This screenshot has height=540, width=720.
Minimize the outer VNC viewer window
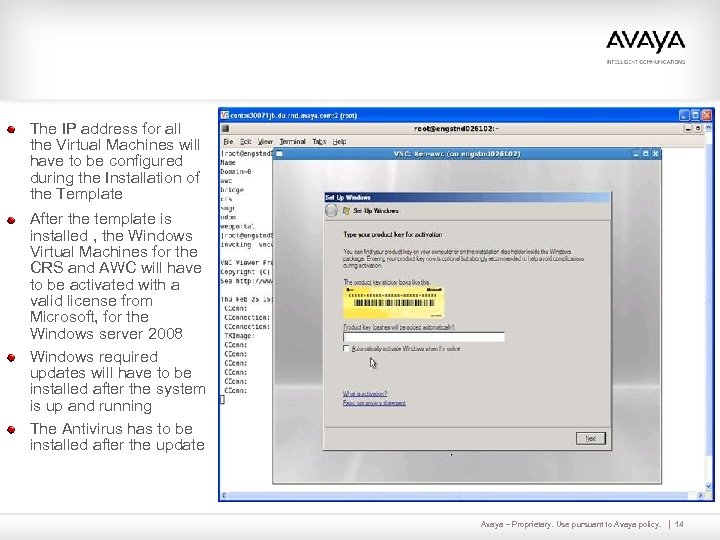pos(684,115)
